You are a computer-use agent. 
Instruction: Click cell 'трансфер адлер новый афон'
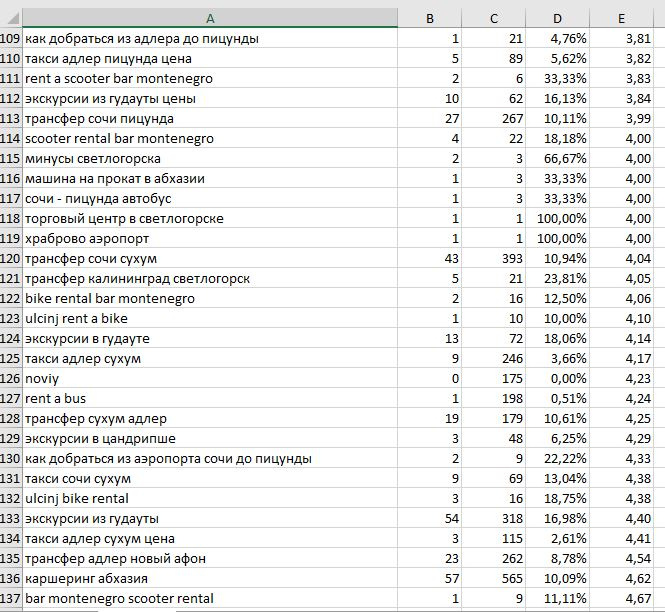pyautogui.click(x=210, y=559)
